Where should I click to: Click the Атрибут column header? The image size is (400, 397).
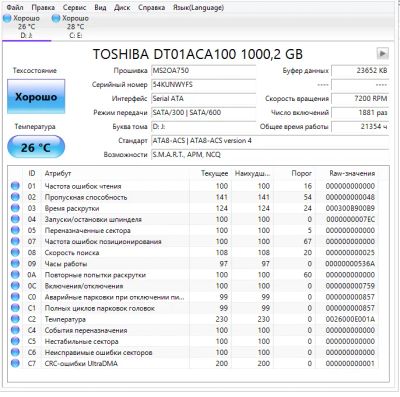115,173
